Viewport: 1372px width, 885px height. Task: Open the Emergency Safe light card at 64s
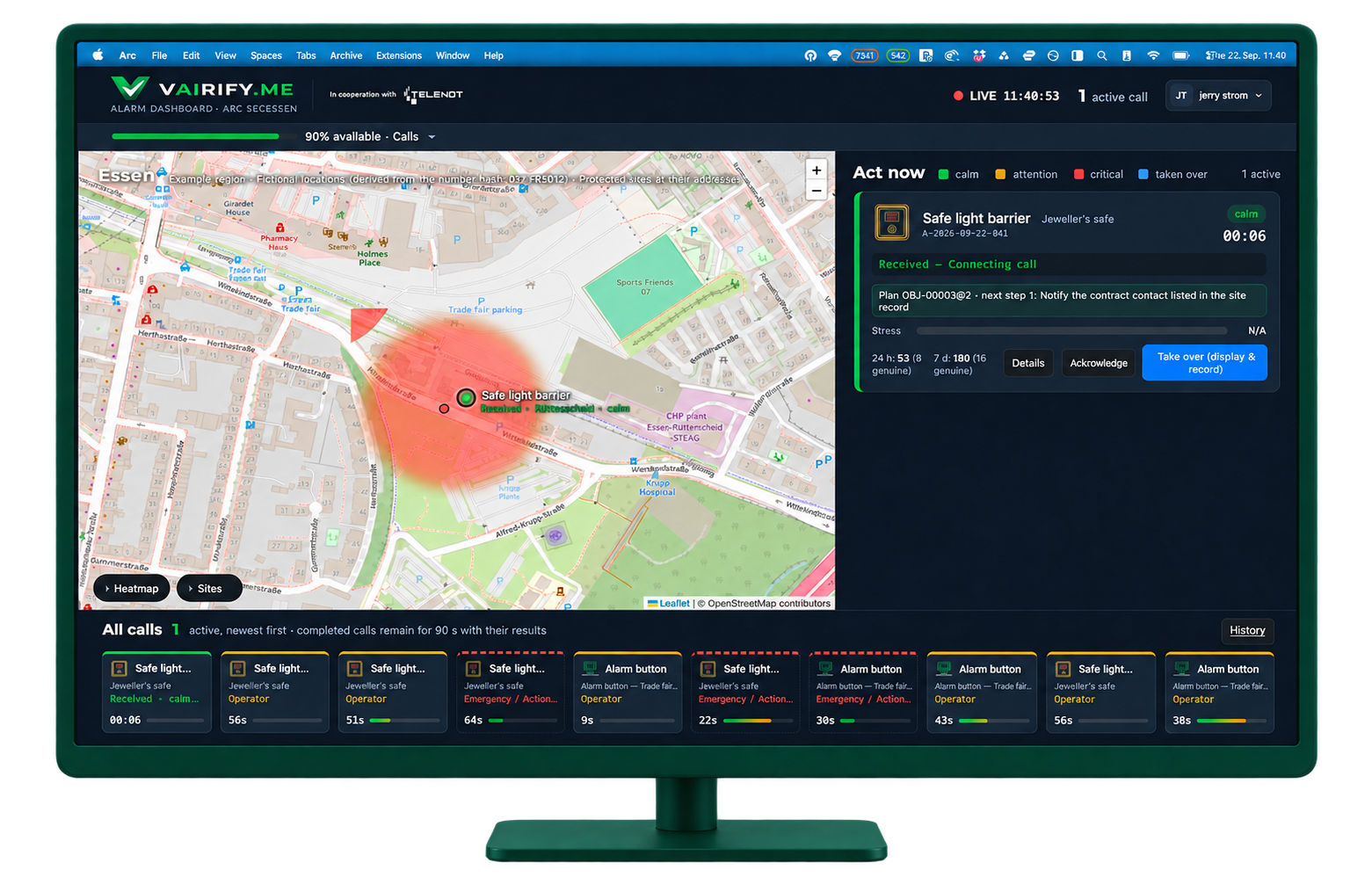pyautogui.click(x=510, y=693)
